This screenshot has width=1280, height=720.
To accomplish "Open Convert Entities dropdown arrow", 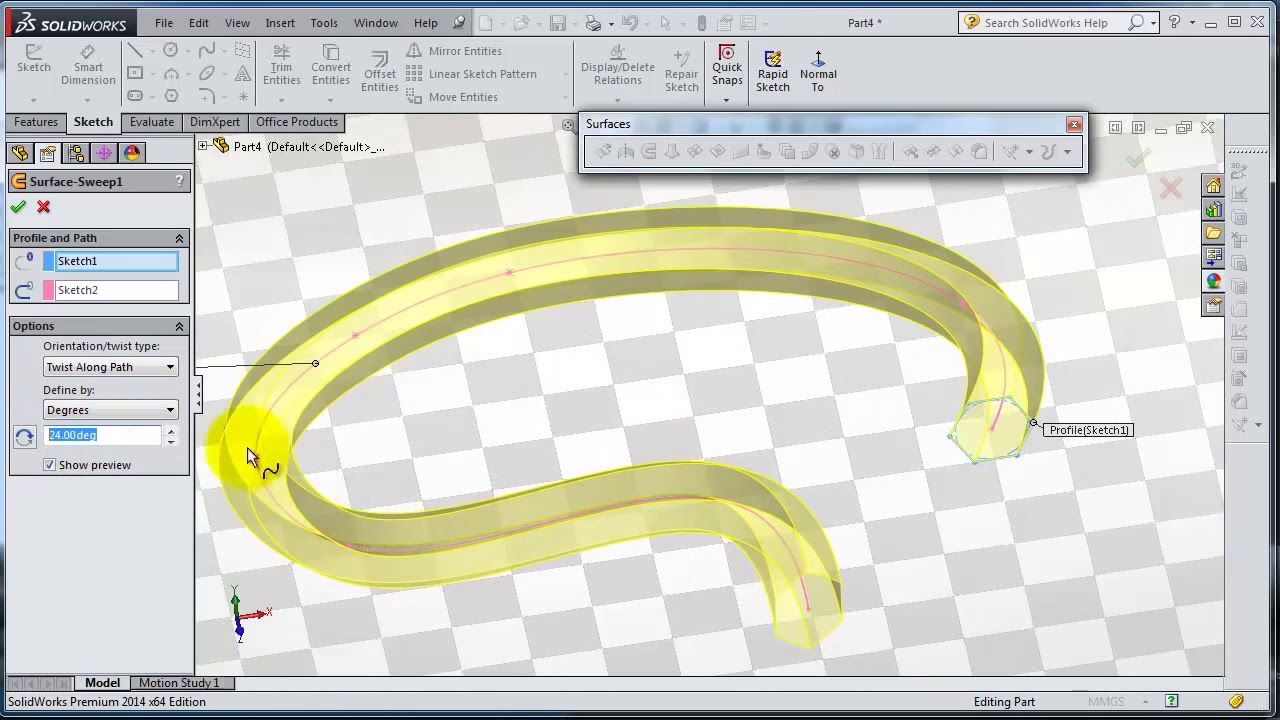I will click(330, 99).
